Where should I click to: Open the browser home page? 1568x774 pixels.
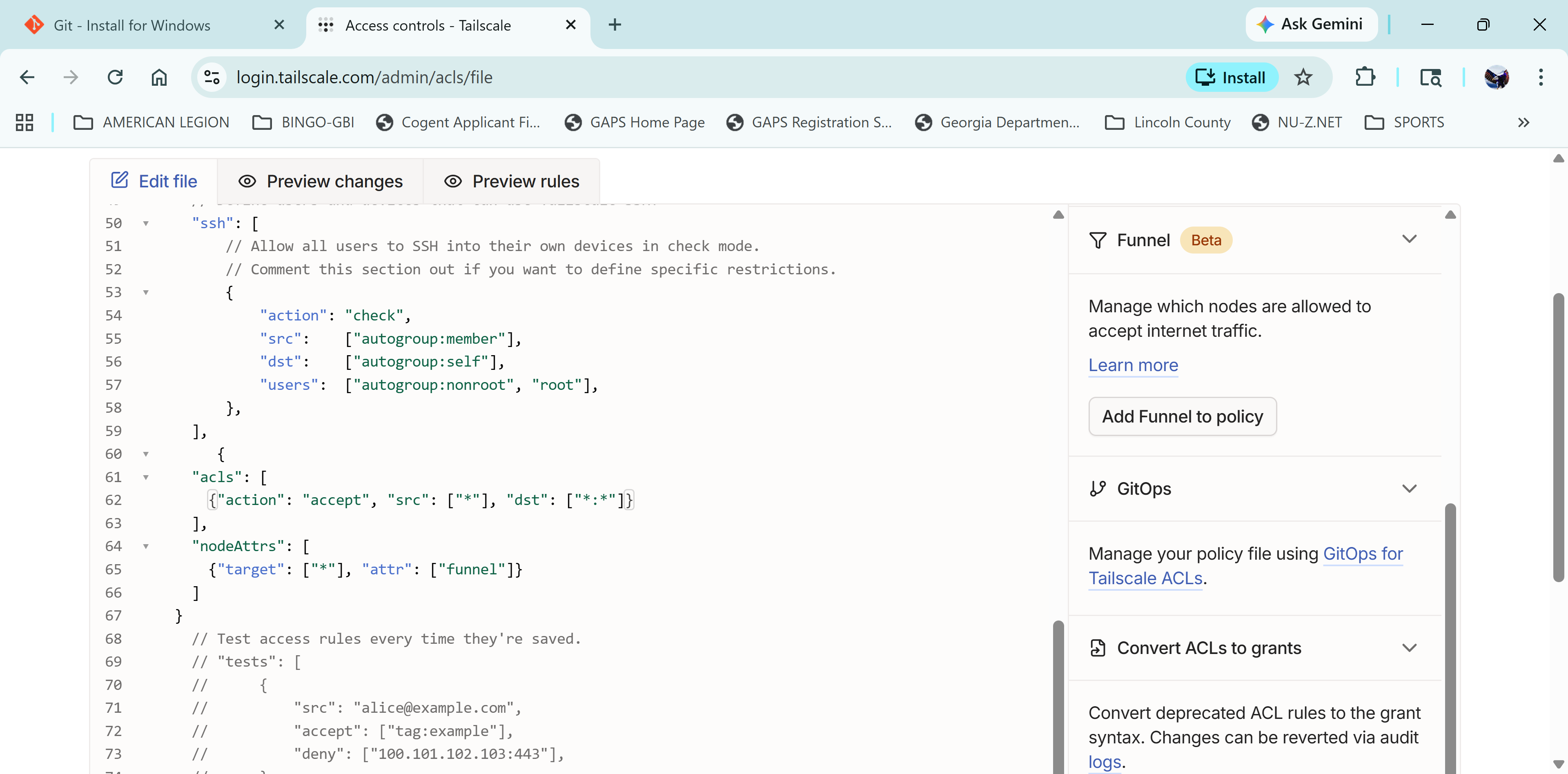[159, 77]
